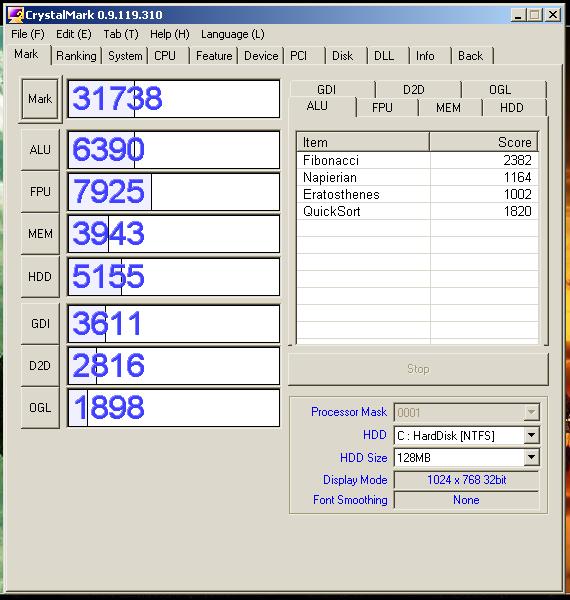Click the Display Mode value 1024 x 768 32bit

coord(466,480)
